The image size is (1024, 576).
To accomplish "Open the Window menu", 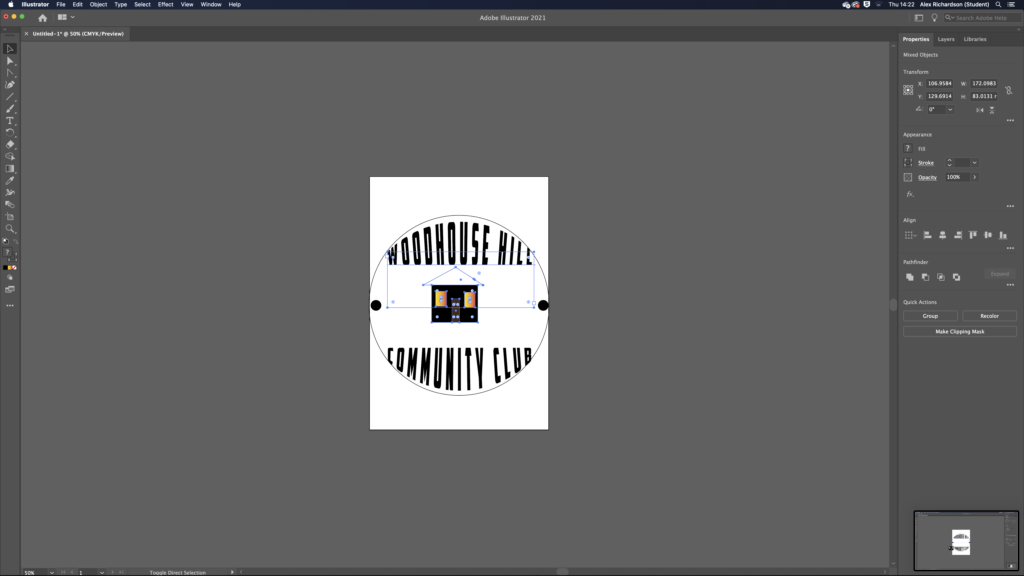I will pos(211,5).
